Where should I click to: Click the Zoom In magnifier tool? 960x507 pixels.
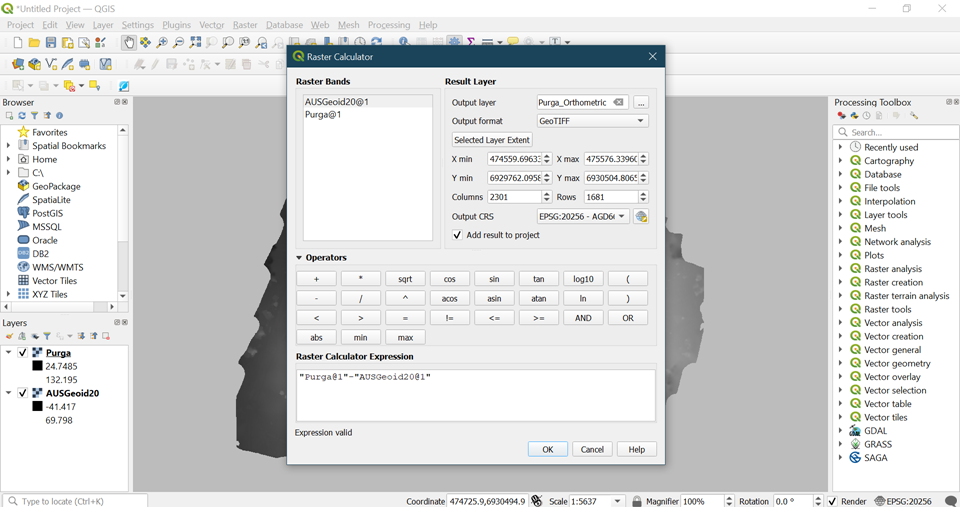click(162, 43)
